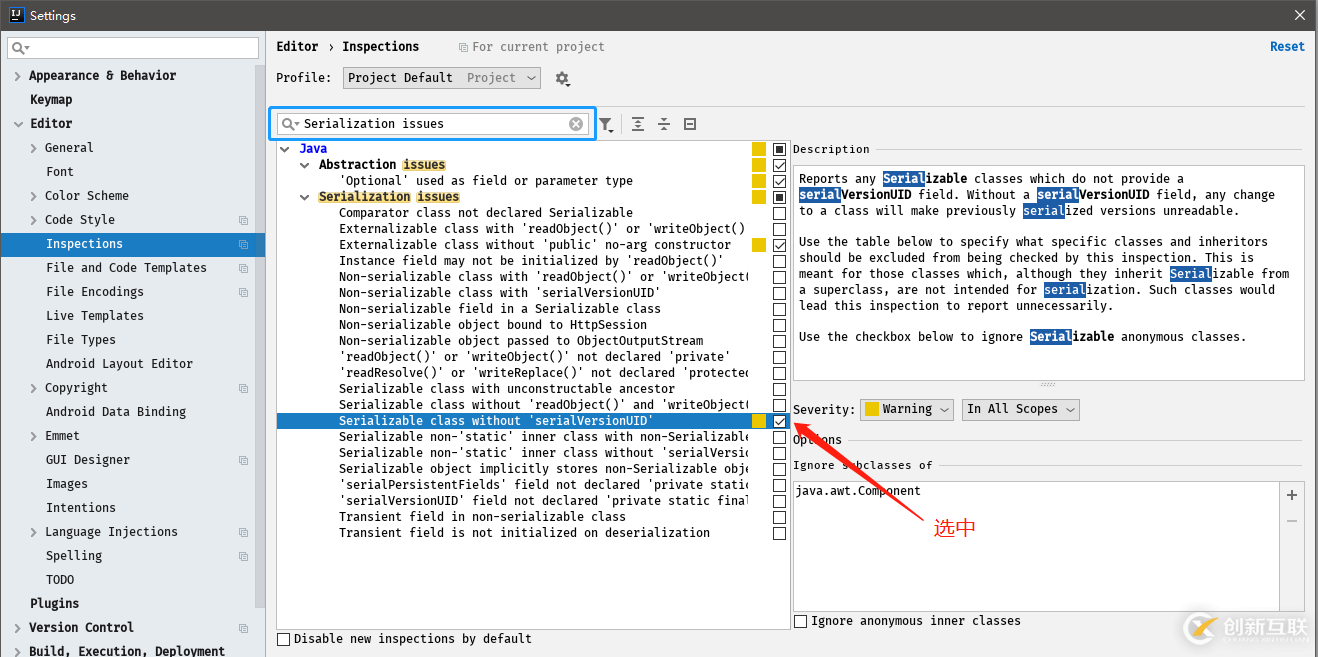Select Plugins in the settings sidebar
Screen dimensions: 1318x657
(x=54, y=604)
